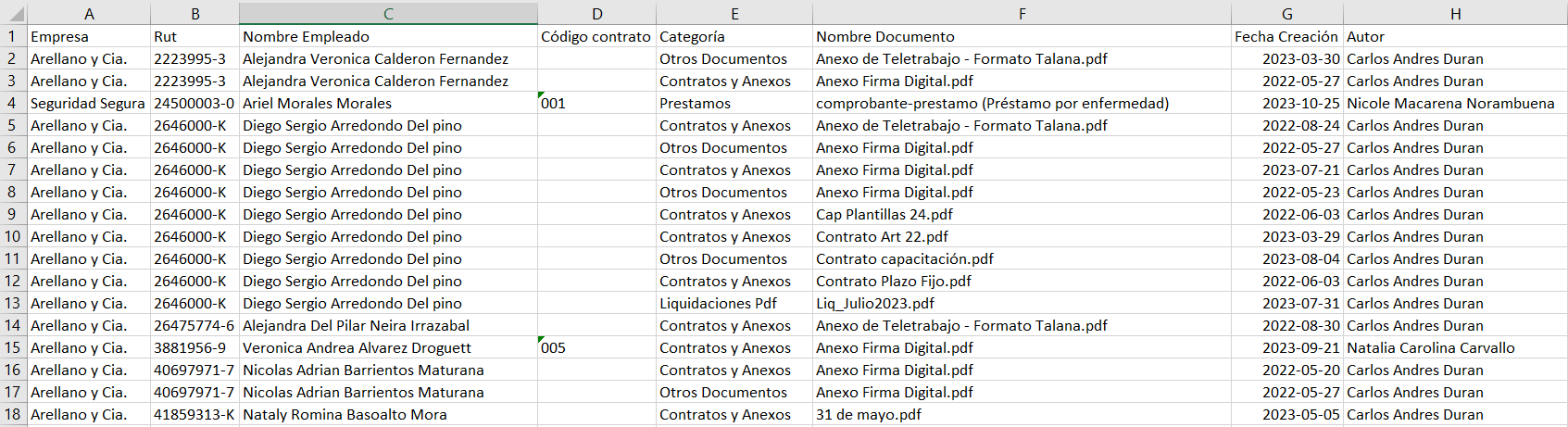Image resolution: width=1568 pixels, height=427 pixels.
Task: Click the Seguridad Segura company cell
Action: 89,103
